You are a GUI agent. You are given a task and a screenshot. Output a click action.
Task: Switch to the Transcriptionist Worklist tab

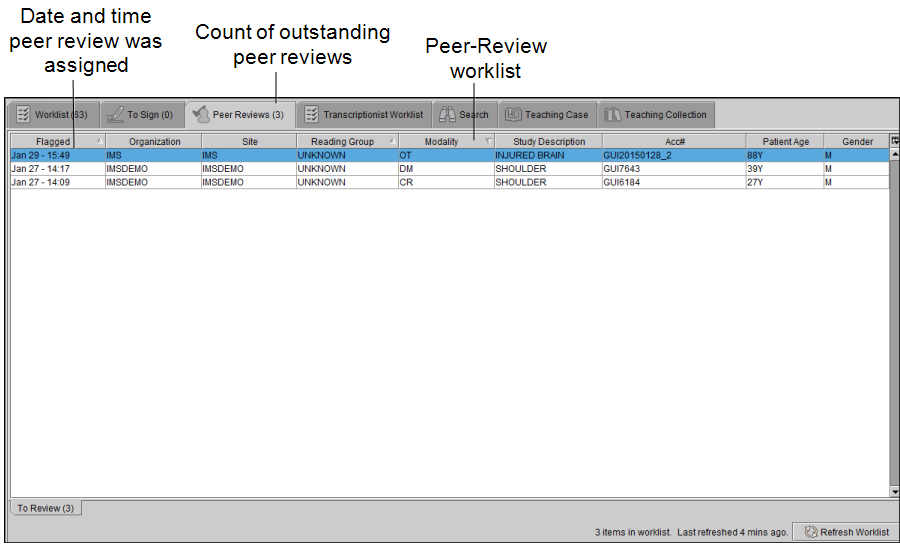pos(364,114)
